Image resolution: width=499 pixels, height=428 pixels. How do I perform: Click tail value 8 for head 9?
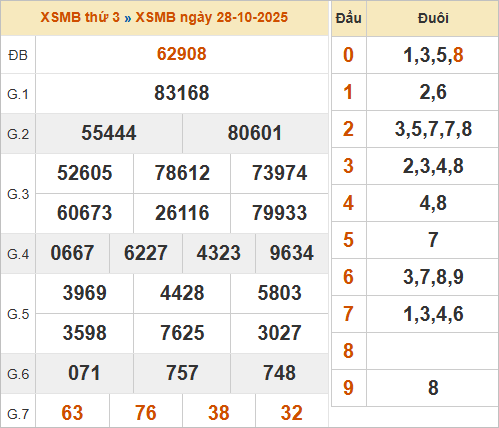click(x=433, y=388)
